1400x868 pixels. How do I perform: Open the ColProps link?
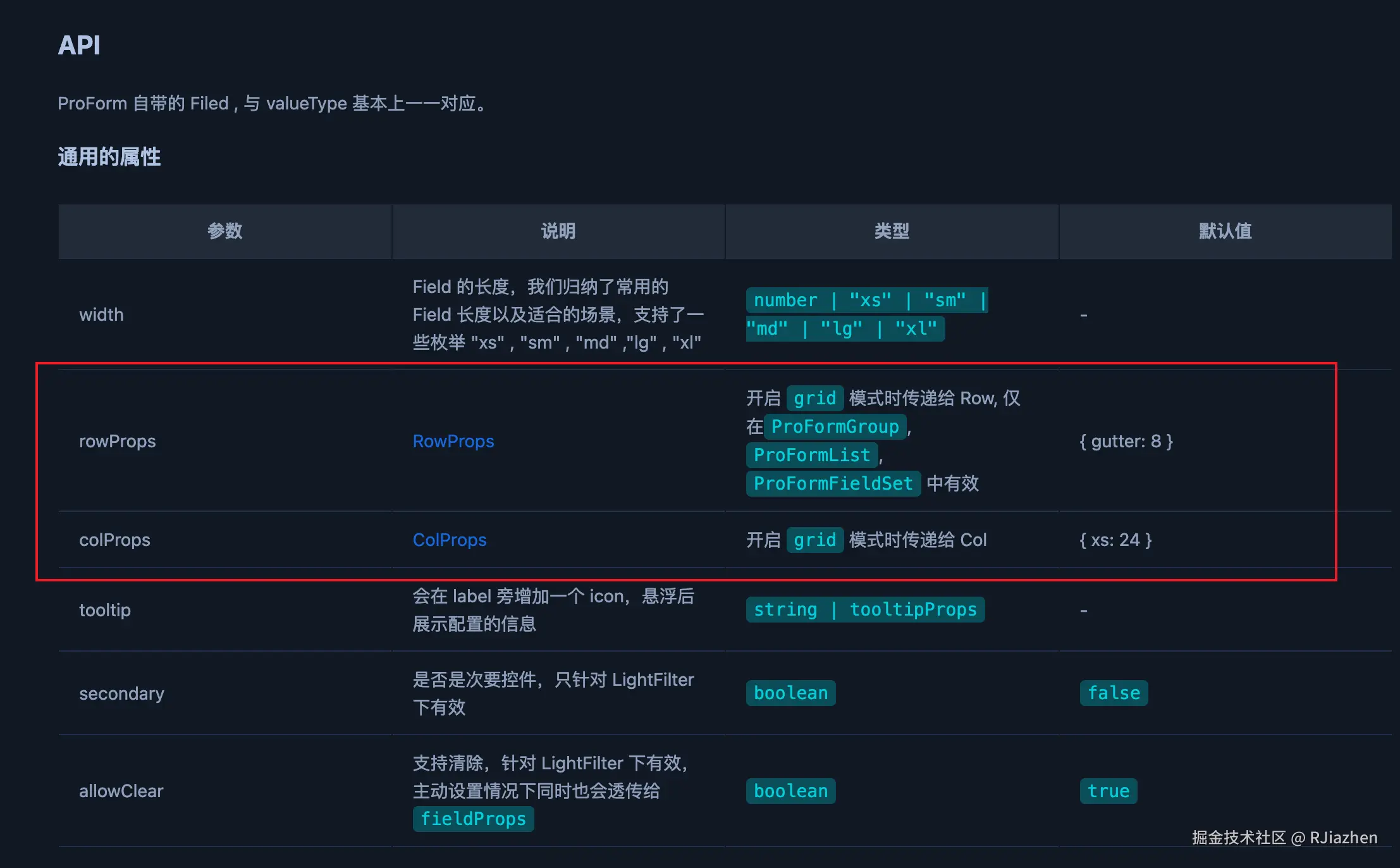(449, 540)
